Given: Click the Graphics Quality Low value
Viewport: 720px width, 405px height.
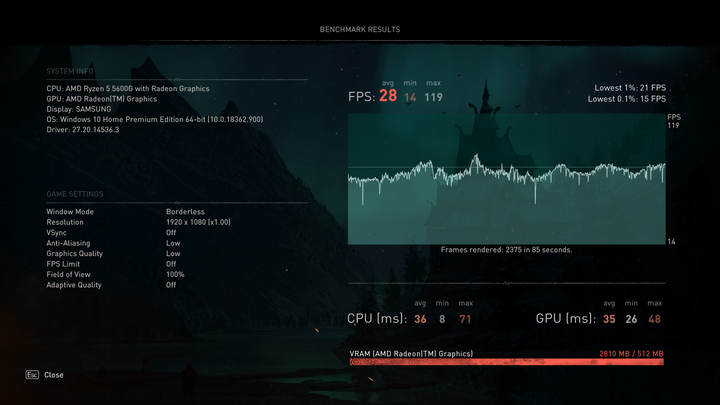Looking at the screenshot, I should [x=173, y=253].
